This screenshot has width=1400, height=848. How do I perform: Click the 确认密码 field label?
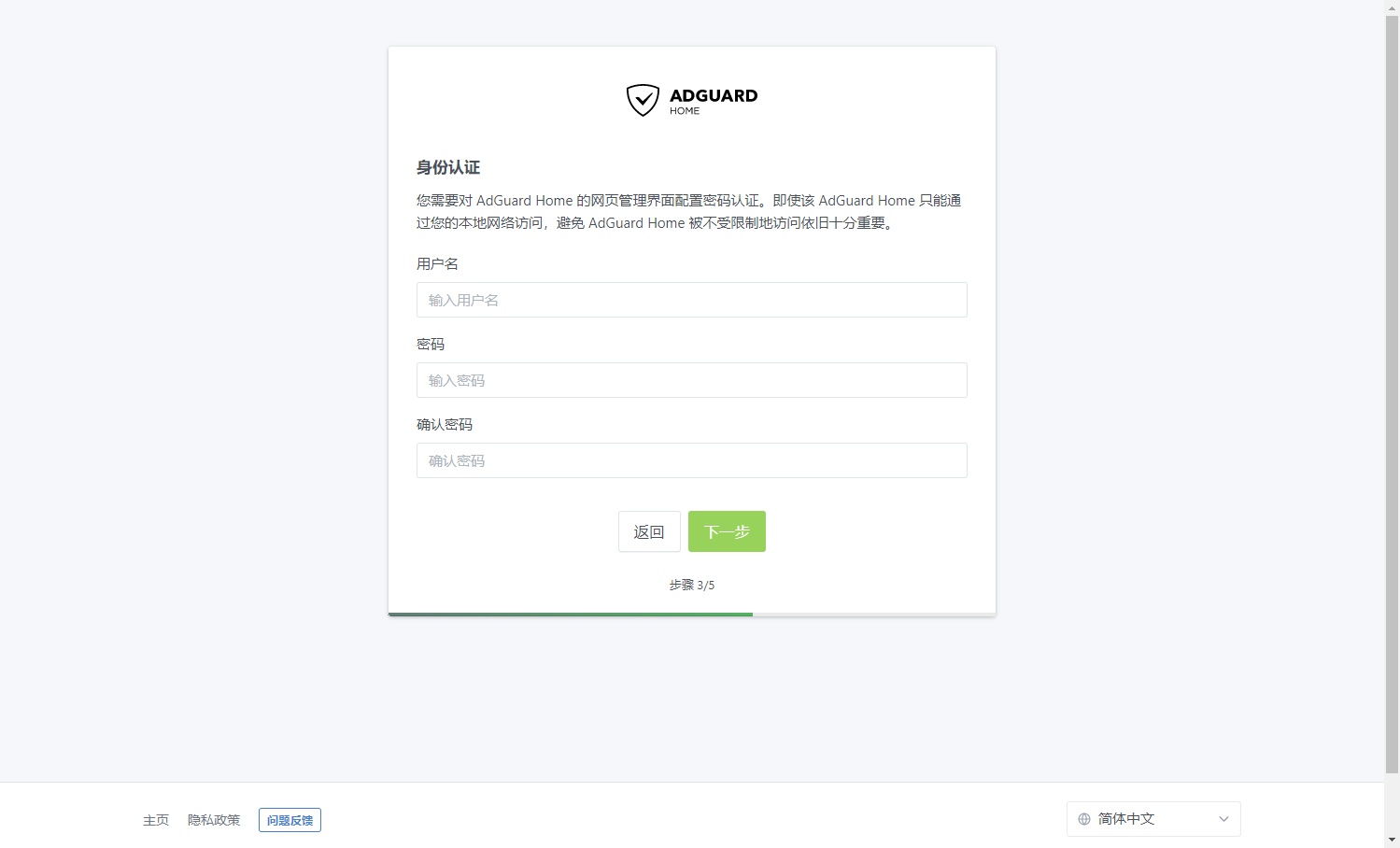pos(445,425)
